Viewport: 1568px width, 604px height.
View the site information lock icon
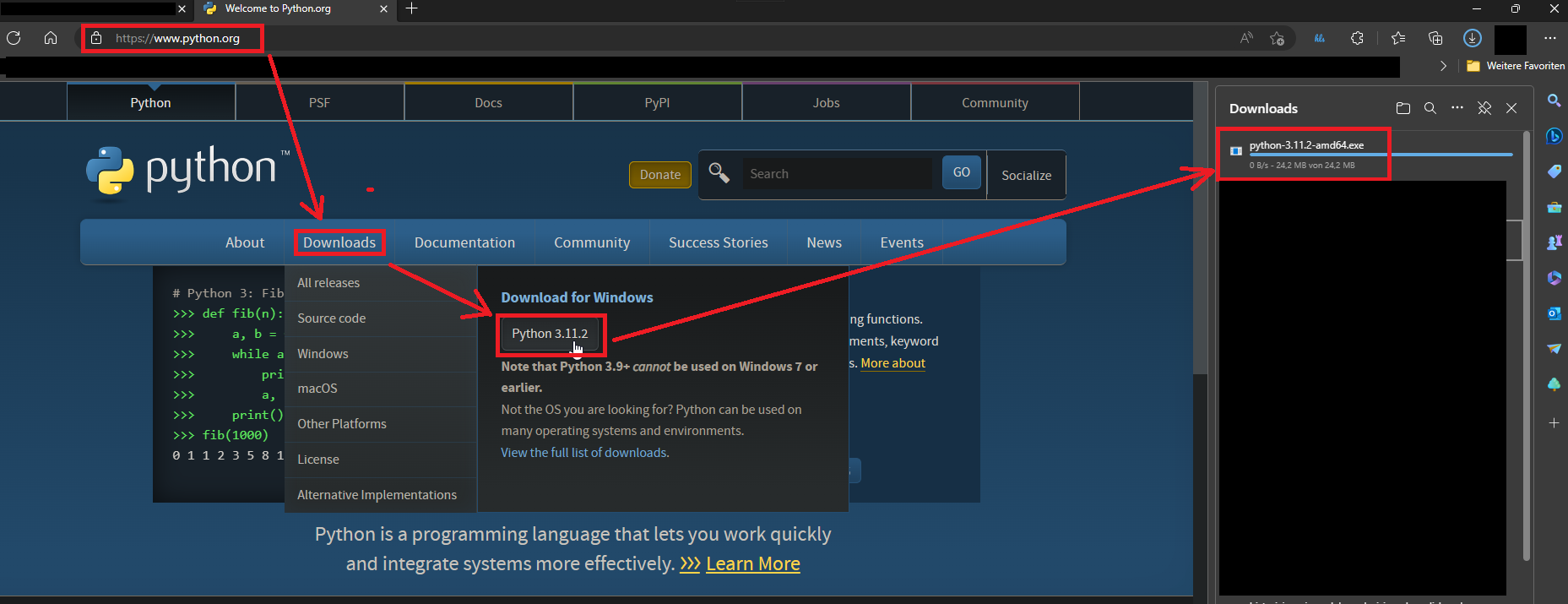click(x=96, y=38)
